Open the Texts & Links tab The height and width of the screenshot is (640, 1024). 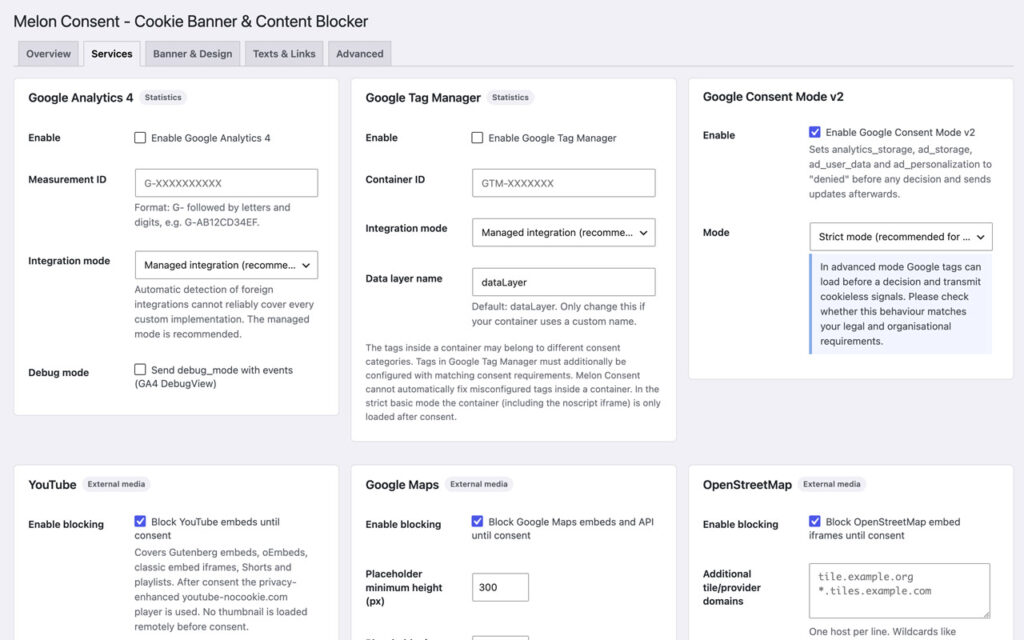tap(284, 54)
